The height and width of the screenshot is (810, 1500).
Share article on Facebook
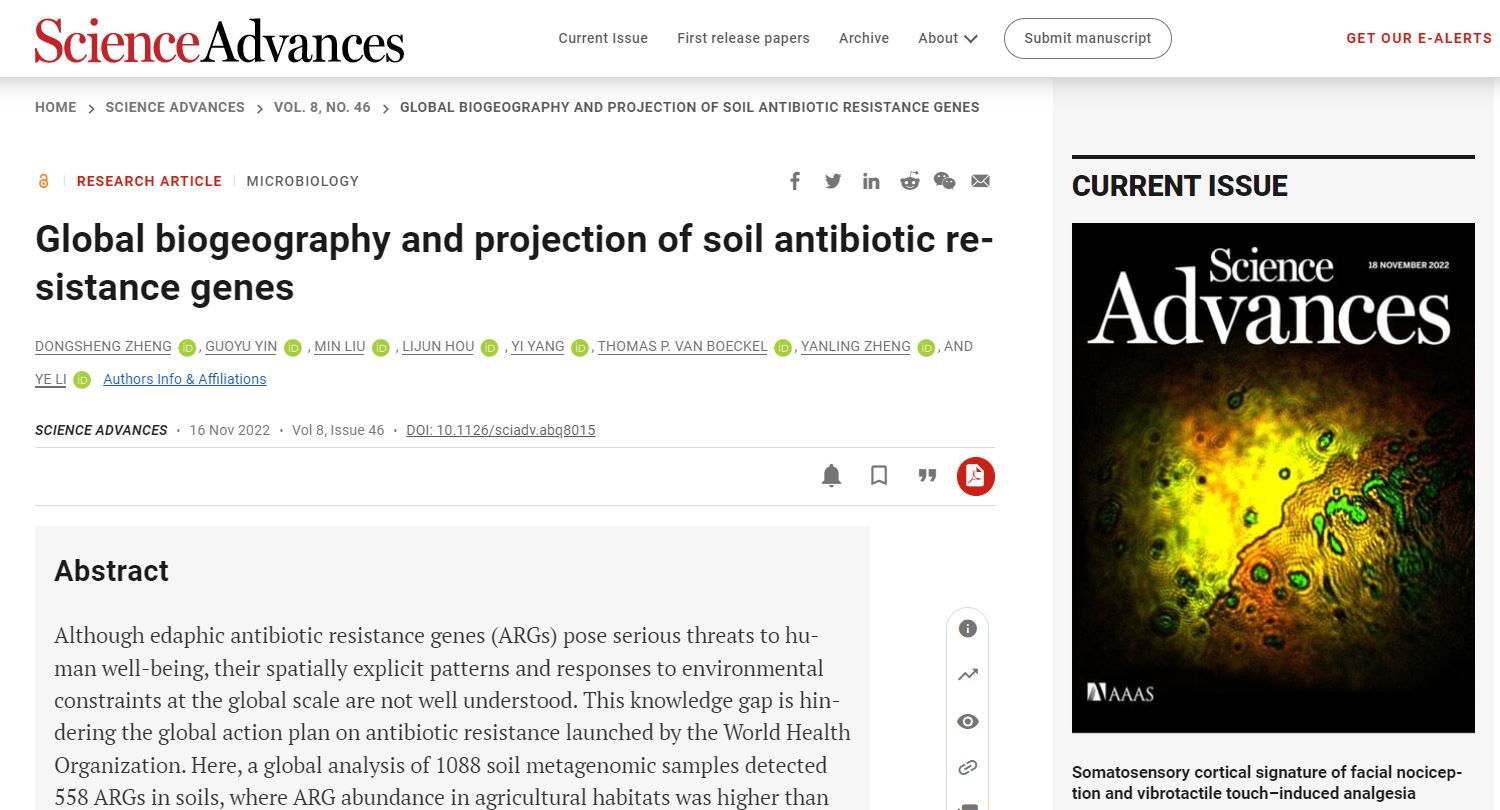(x=795, y=181)
